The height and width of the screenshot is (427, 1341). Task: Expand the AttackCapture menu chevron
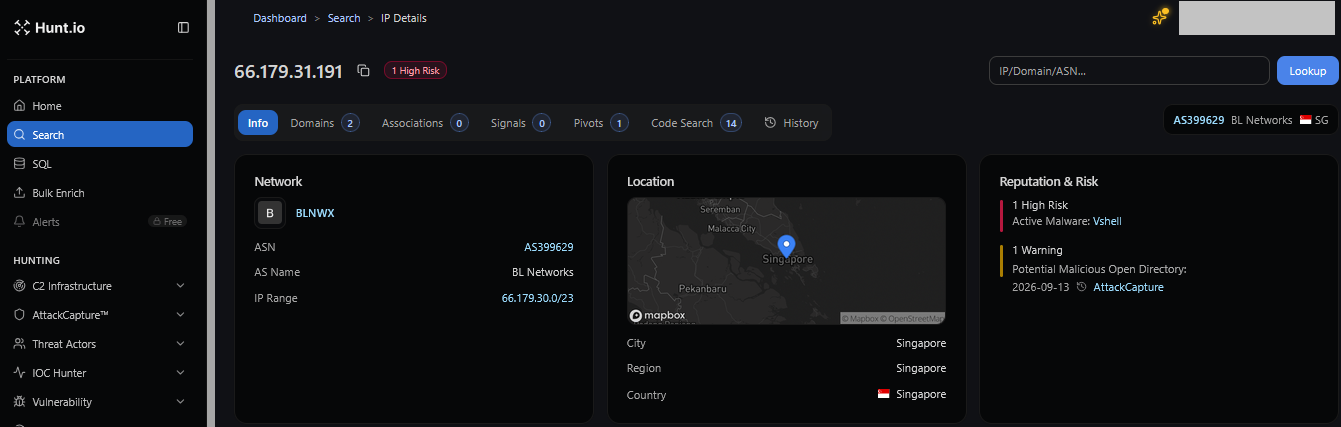[180, 315]
